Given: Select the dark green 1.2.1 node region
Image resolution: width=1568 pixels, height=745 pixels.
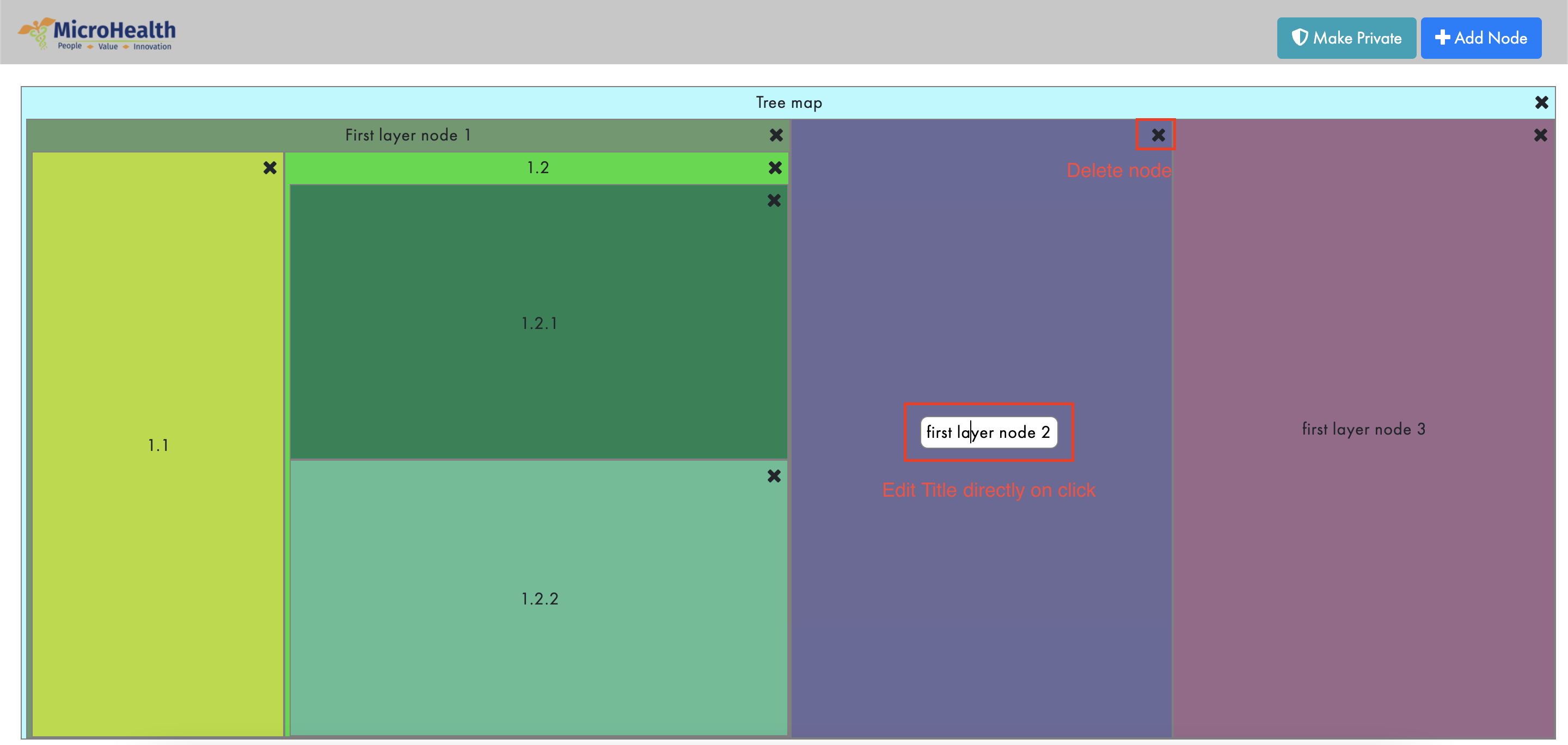Looking at the screenshot, I should point(538,323).
